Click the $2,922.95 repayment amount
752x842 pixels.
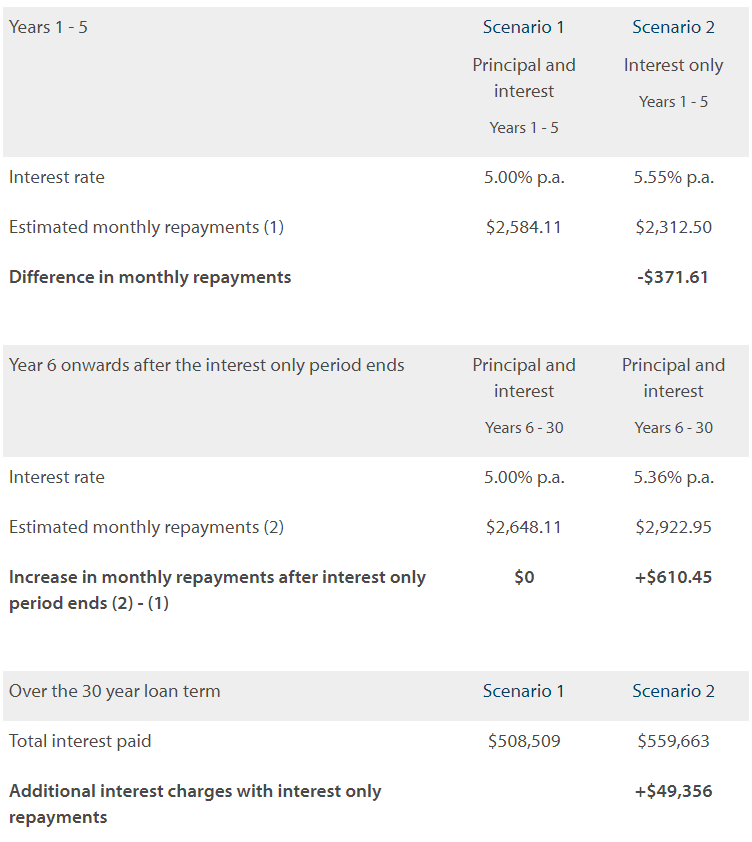[x=674, y=527]
